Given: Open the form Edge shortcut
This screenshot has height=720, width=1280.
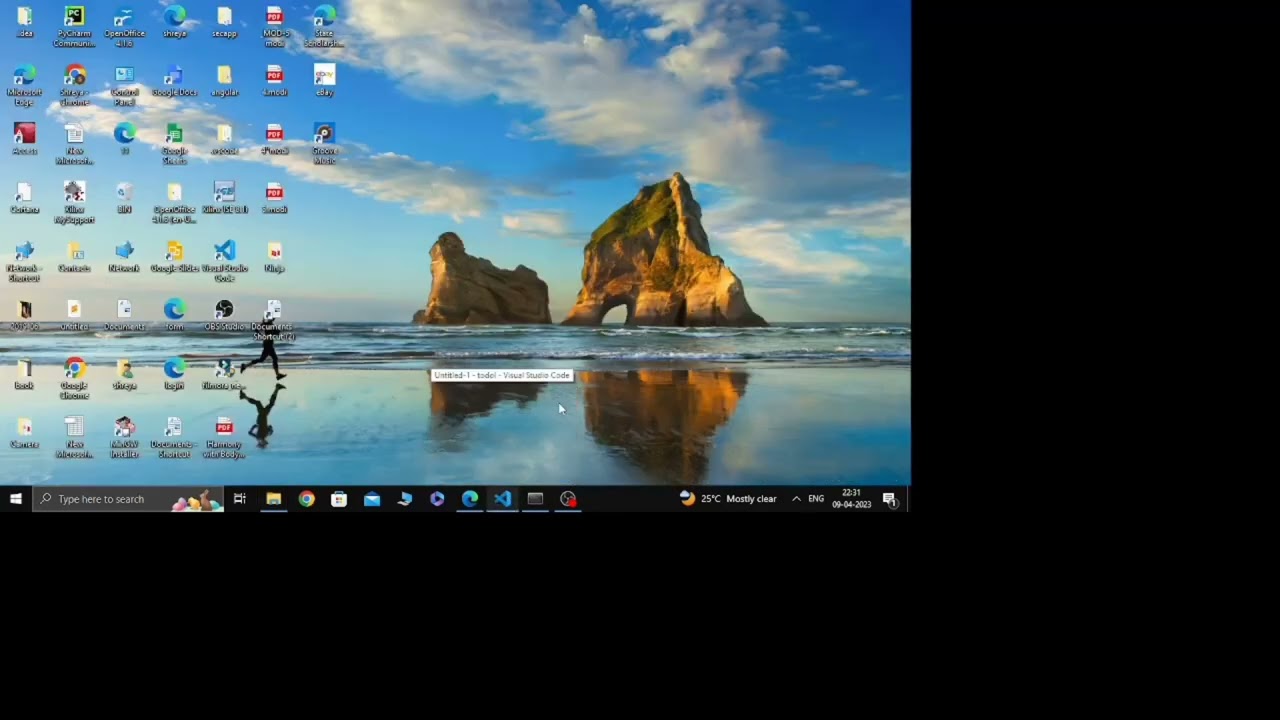Looking at the screenshot, I should (x=174, y=316).
